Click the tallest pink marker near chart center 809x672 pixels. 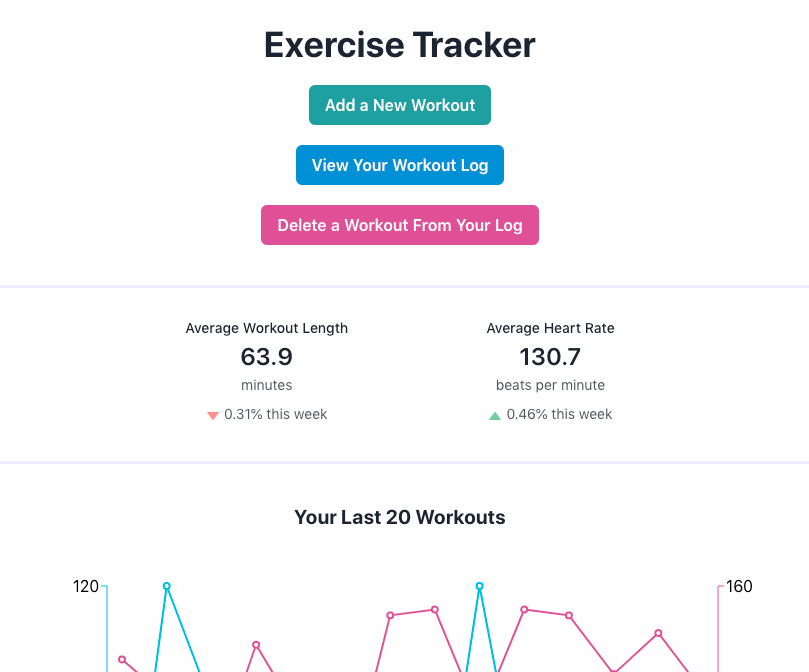[434, 610]
